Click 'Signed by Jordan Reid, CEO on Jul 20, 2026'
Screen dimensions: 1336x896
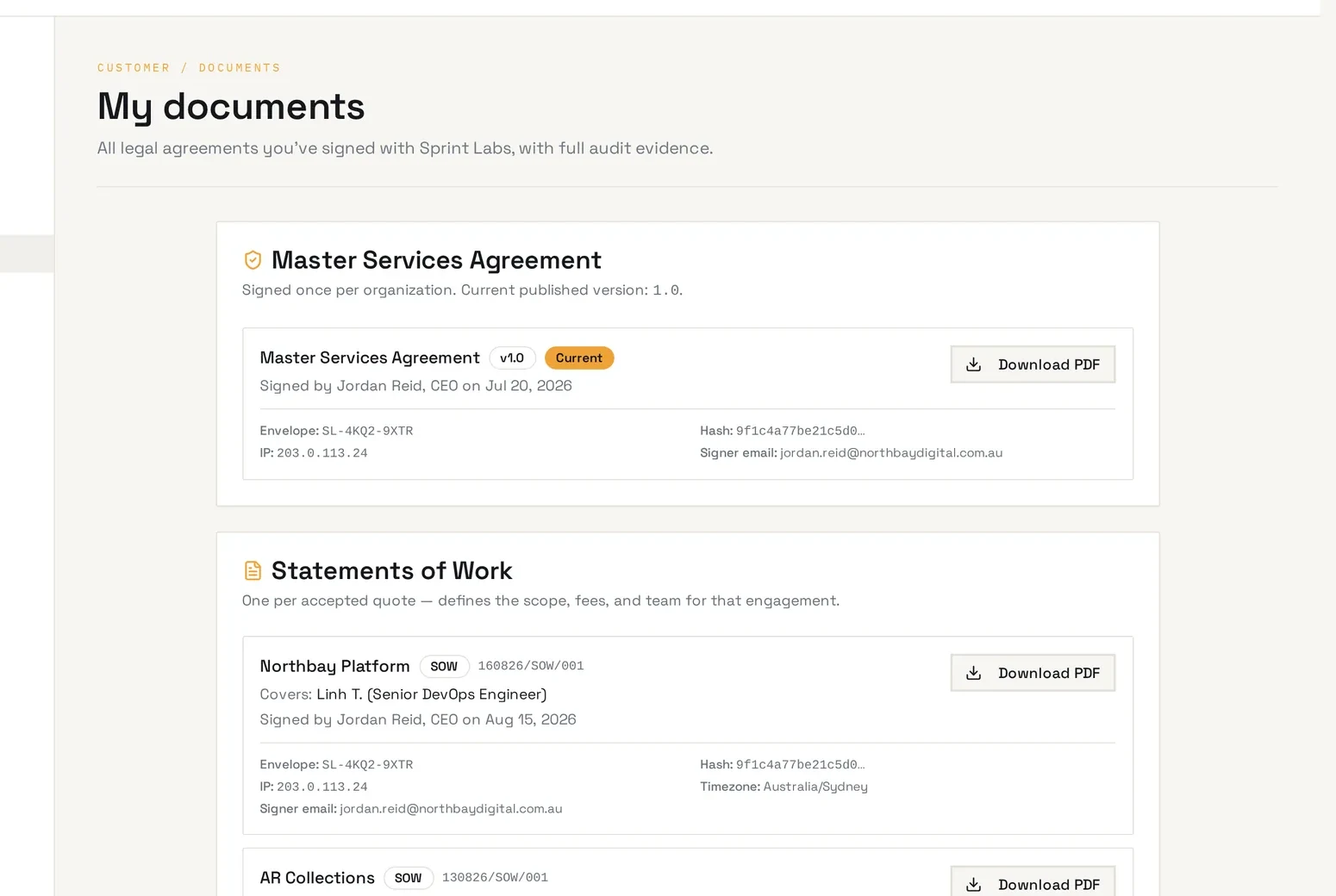(416, 386)
